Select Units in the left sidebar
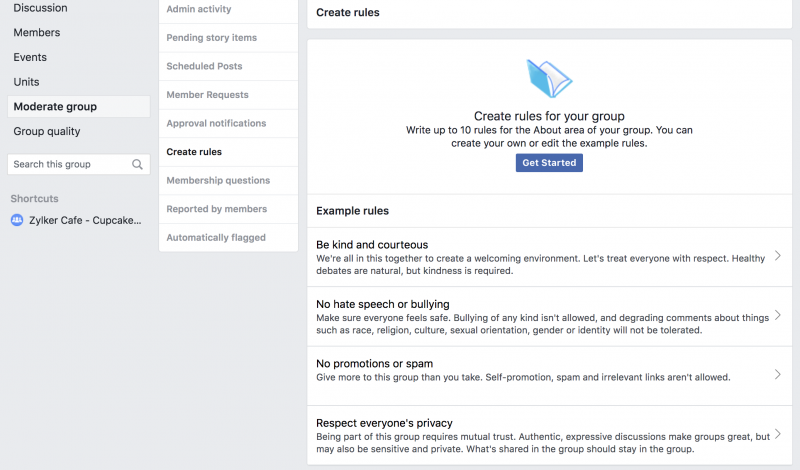 click(x=26, y=82)
